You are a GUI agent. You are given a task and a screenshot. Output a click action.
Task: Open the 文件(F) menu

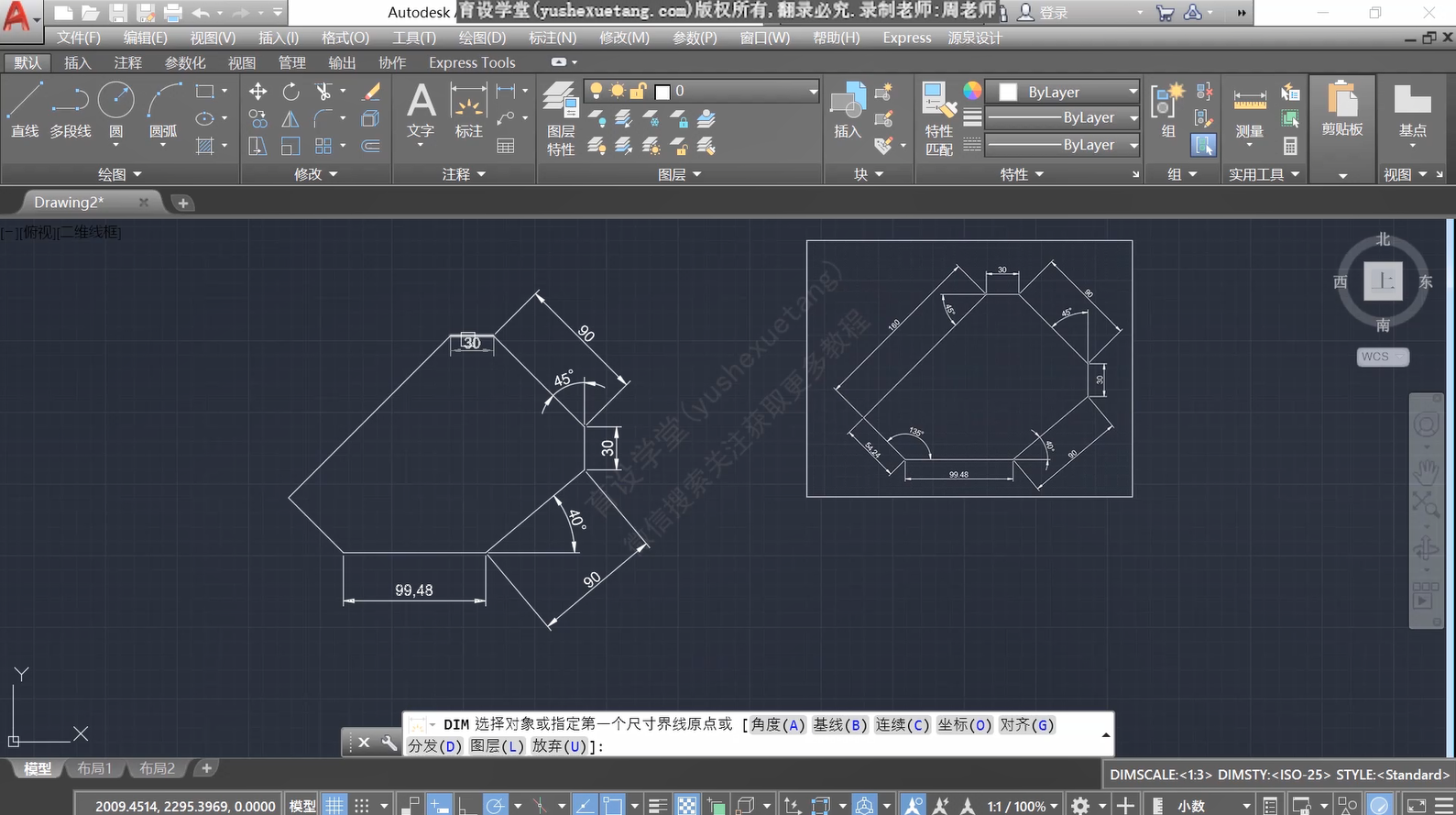(x=78, y=38)
